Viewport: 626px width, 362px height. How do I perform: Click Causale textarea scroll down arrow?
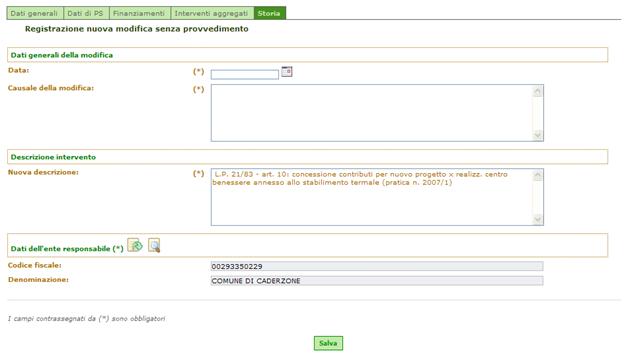538,135
